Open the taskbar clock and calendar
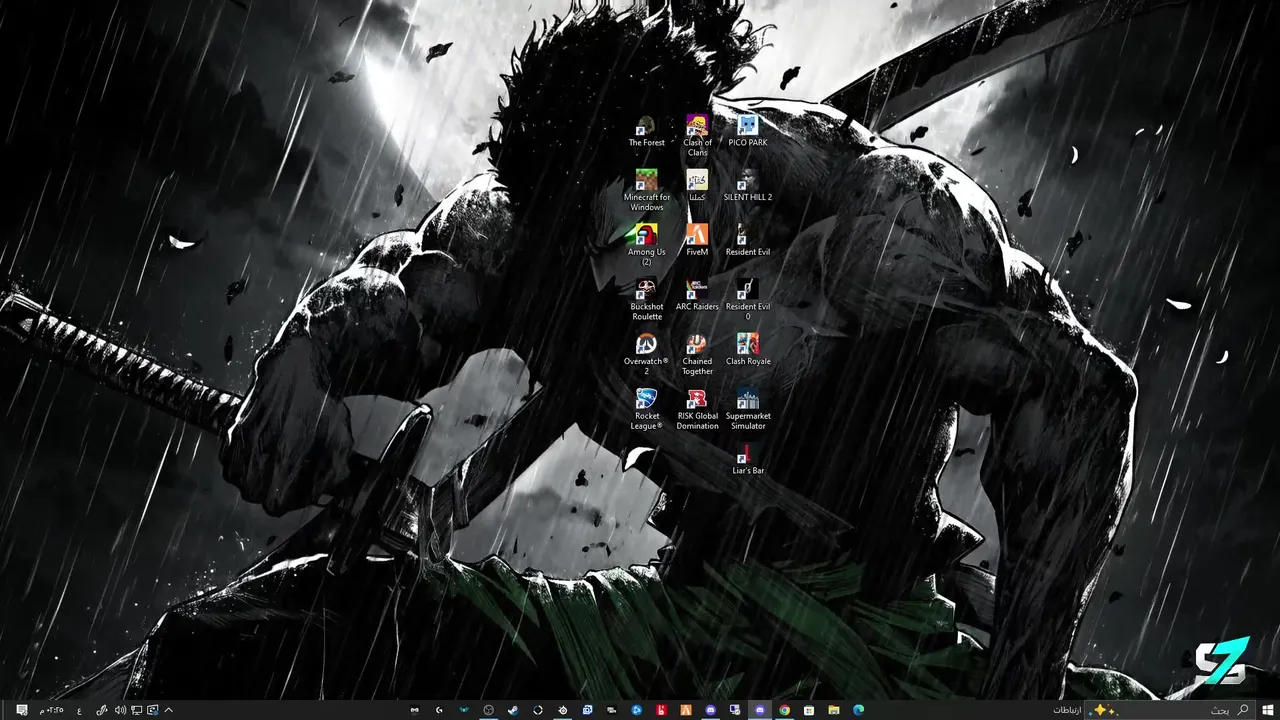This screenshot has width=1280, height=720. [x=52, y=710]
